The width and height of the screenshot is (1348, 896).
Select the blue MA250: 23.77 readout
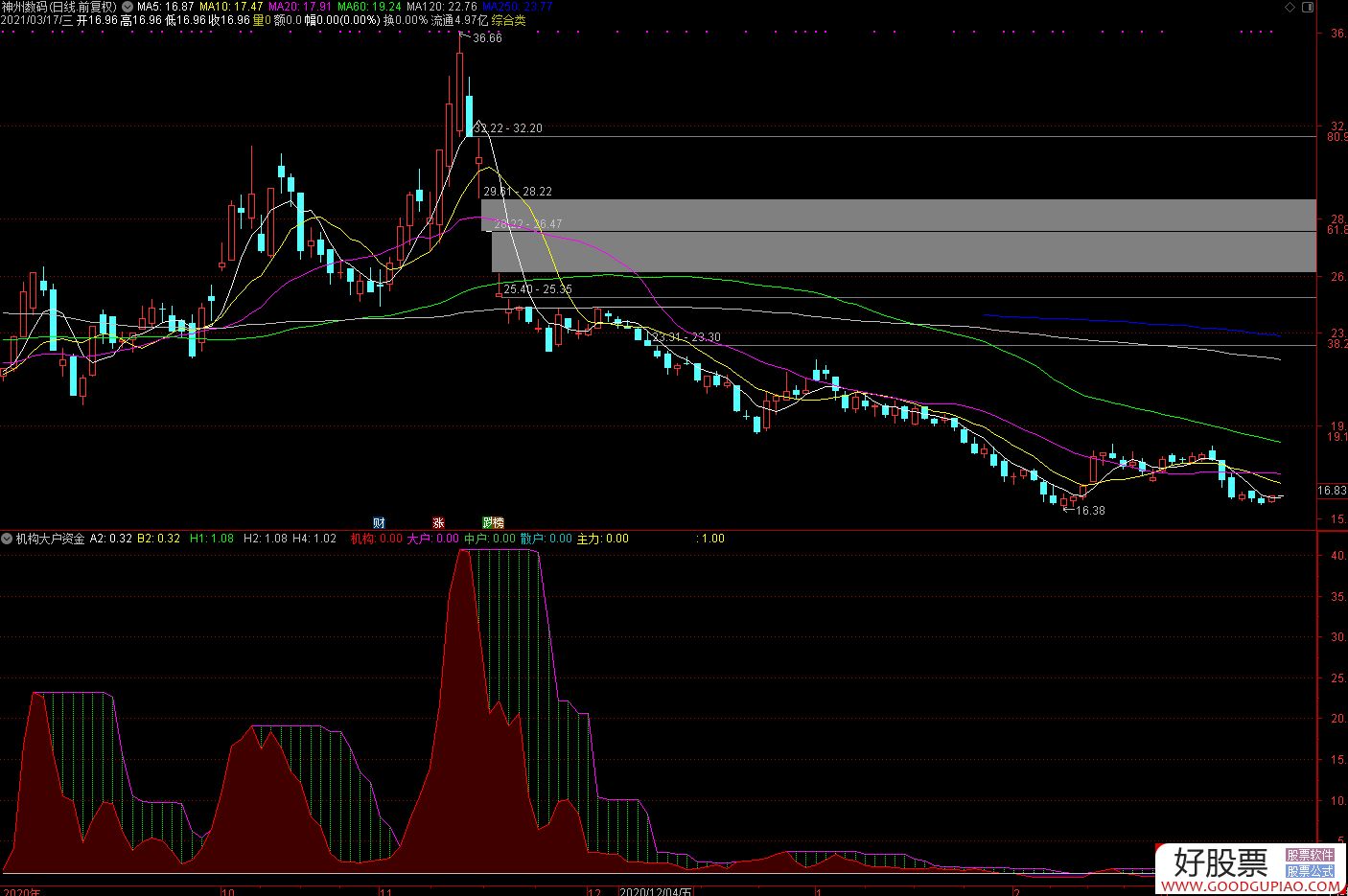[517, 7]
